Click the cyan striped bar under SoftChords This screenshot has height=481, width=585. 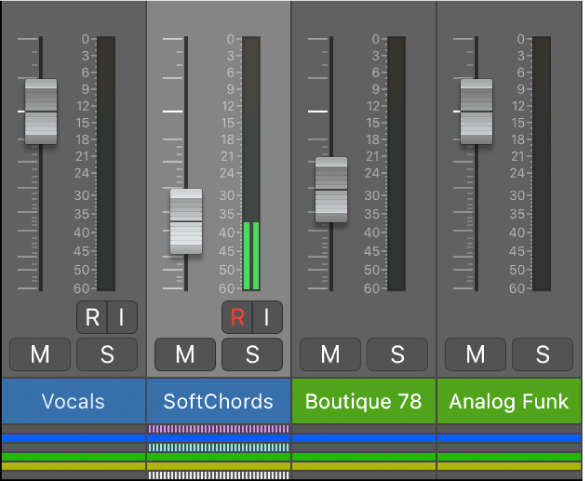219,447
